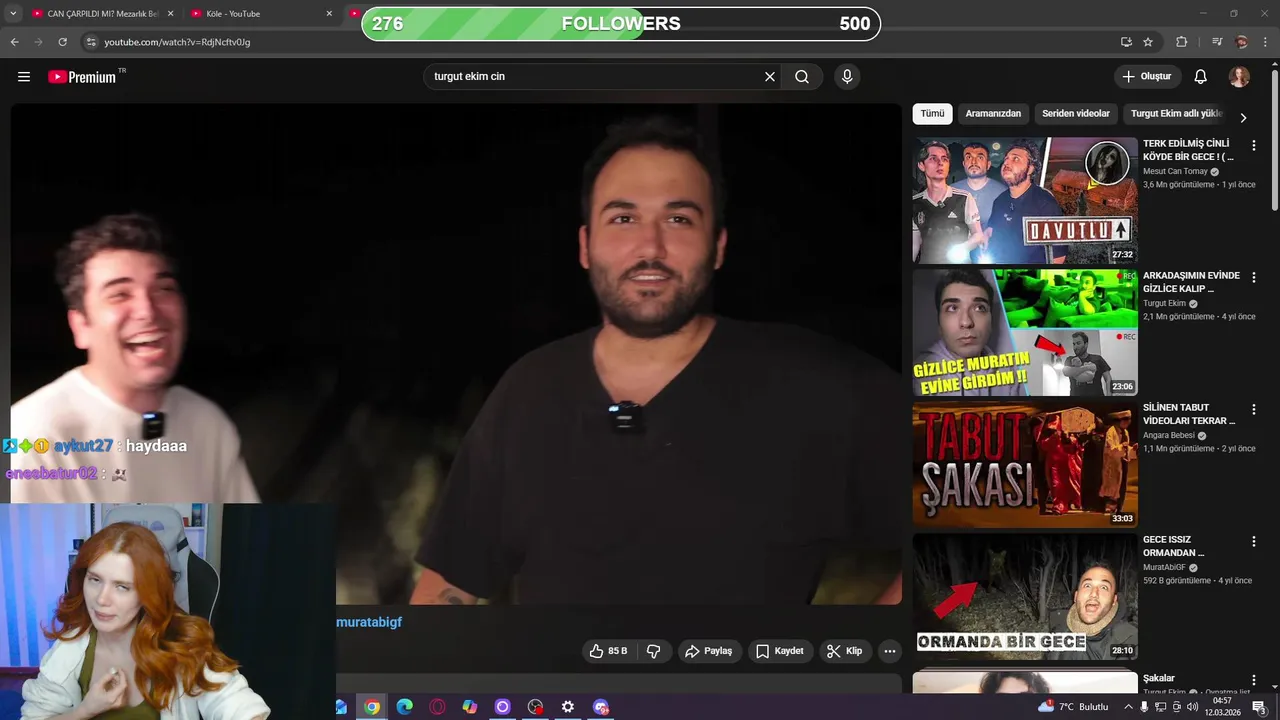
Task: Open OBS Studio from taskbar
Action: (535, 707)
